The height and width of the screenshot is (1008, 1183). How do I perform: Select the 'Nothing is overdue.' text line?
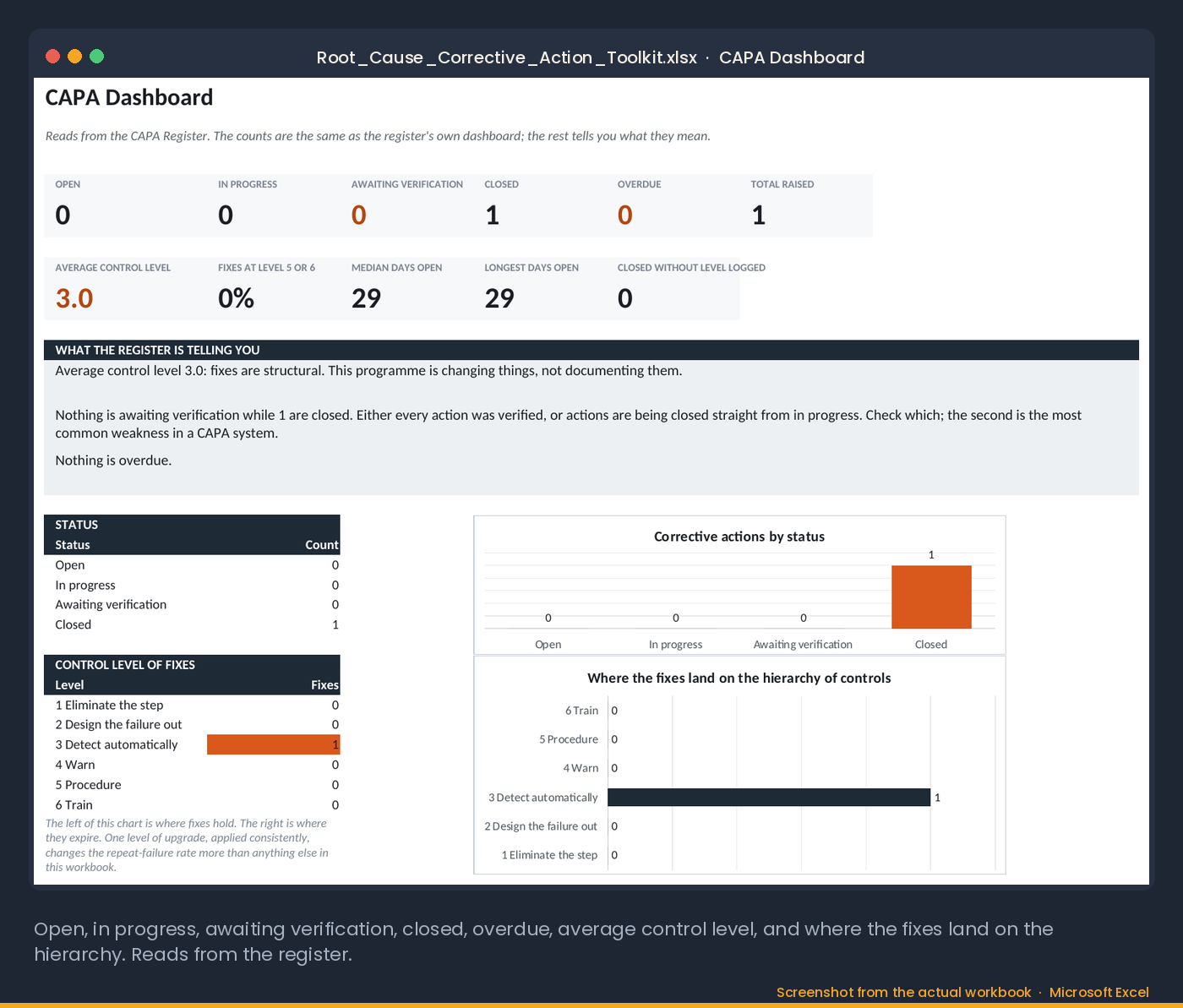point(113,460)
